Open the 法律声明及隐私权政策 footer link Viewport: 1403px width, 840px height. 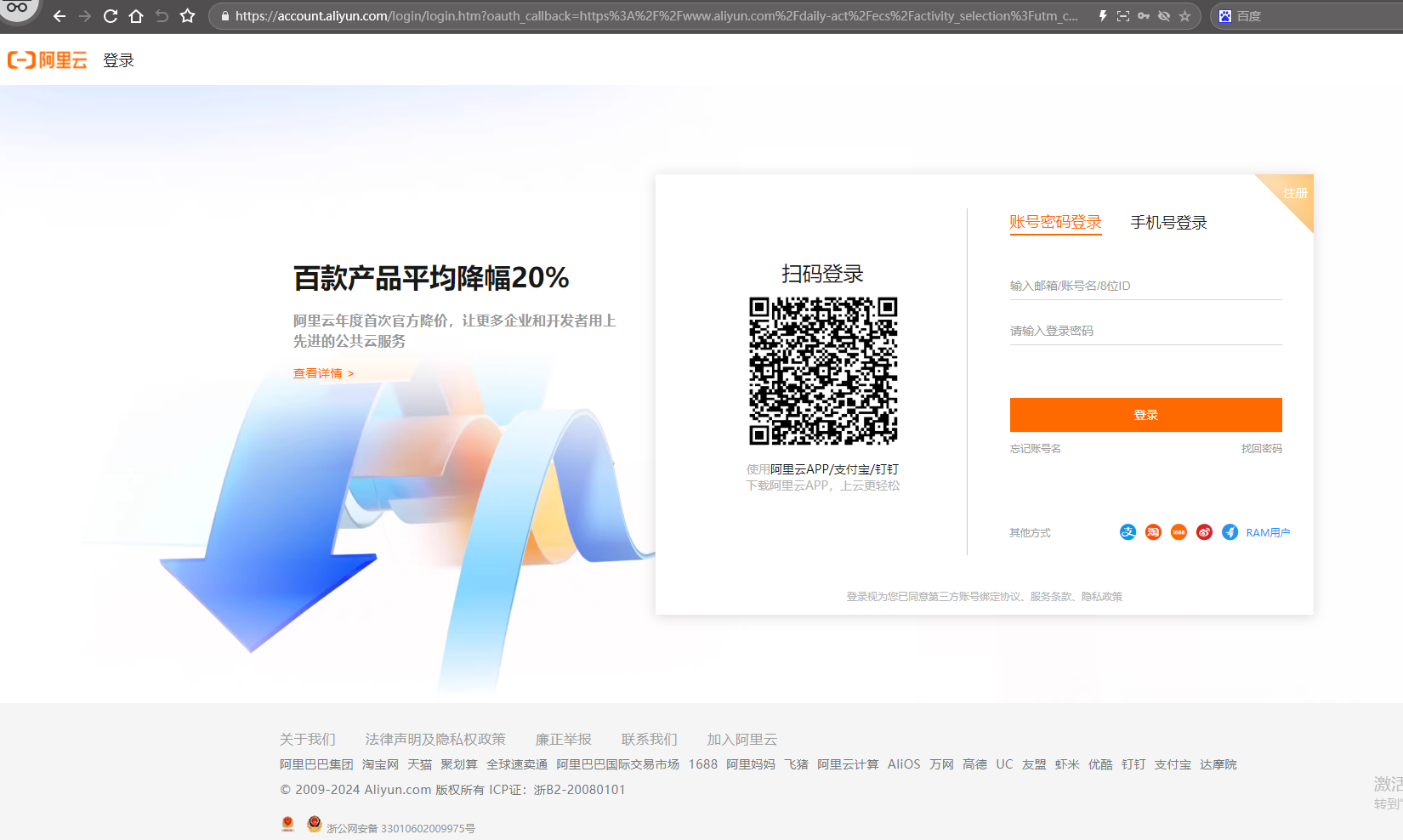pos(435,740)
